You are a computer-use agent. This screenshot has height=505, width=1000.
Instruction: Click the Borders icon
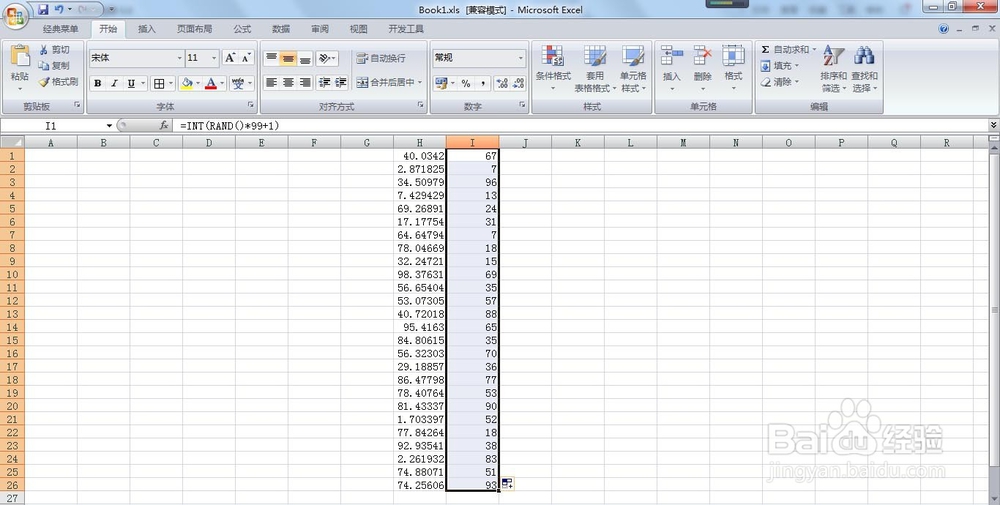(x=159, y=84)
